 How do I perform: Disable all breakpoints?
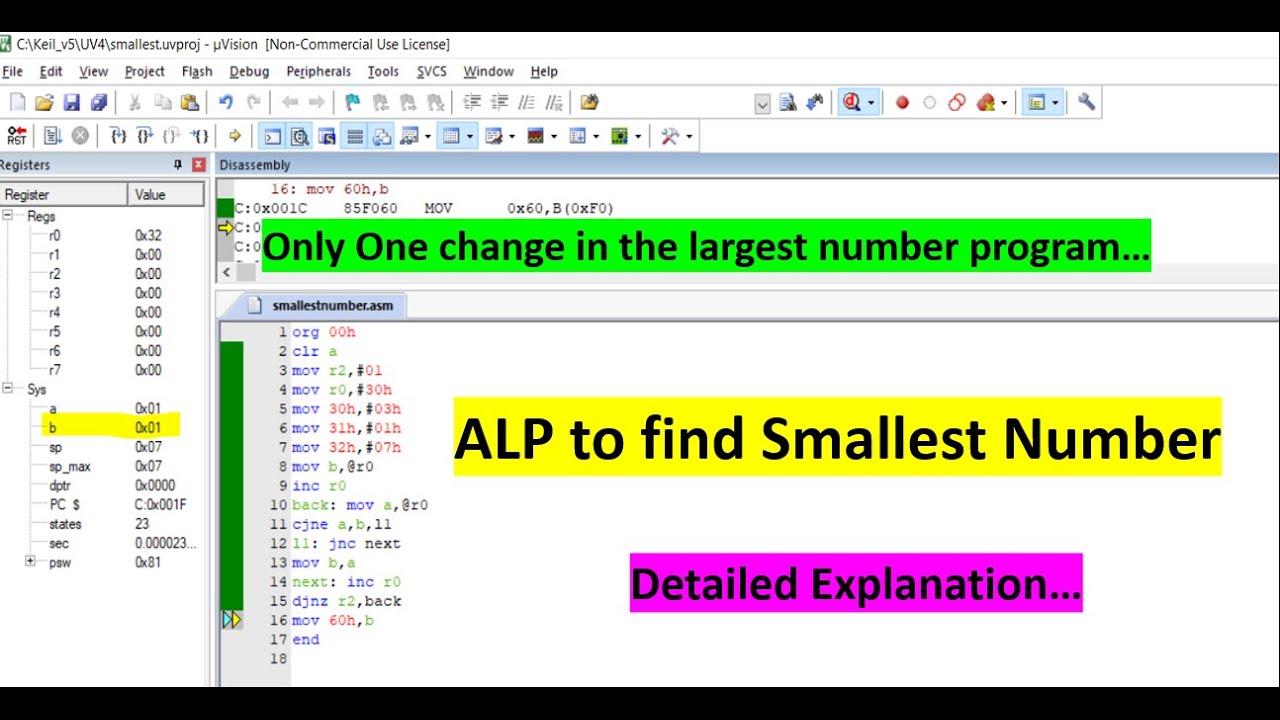(957, 102)
